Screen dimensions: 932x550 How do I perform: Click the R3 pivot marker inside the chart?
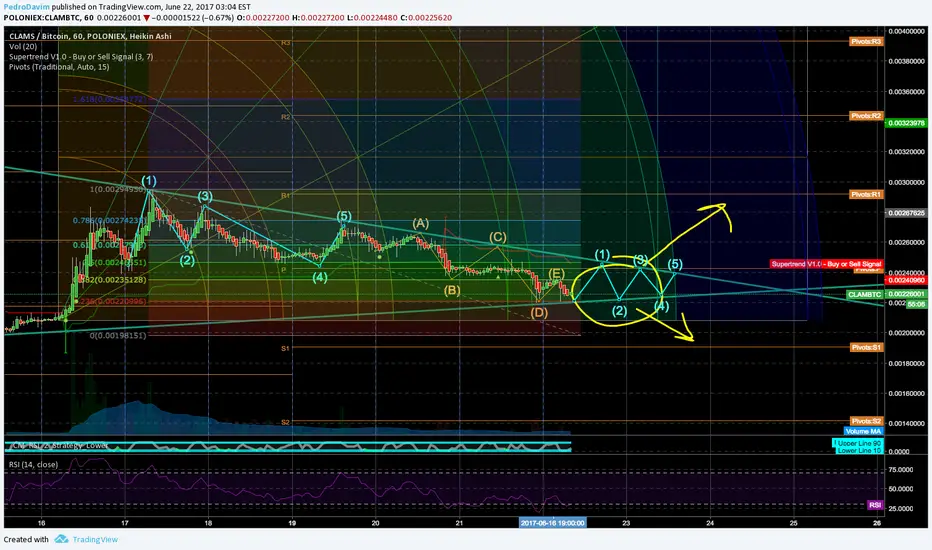point(286,43)
